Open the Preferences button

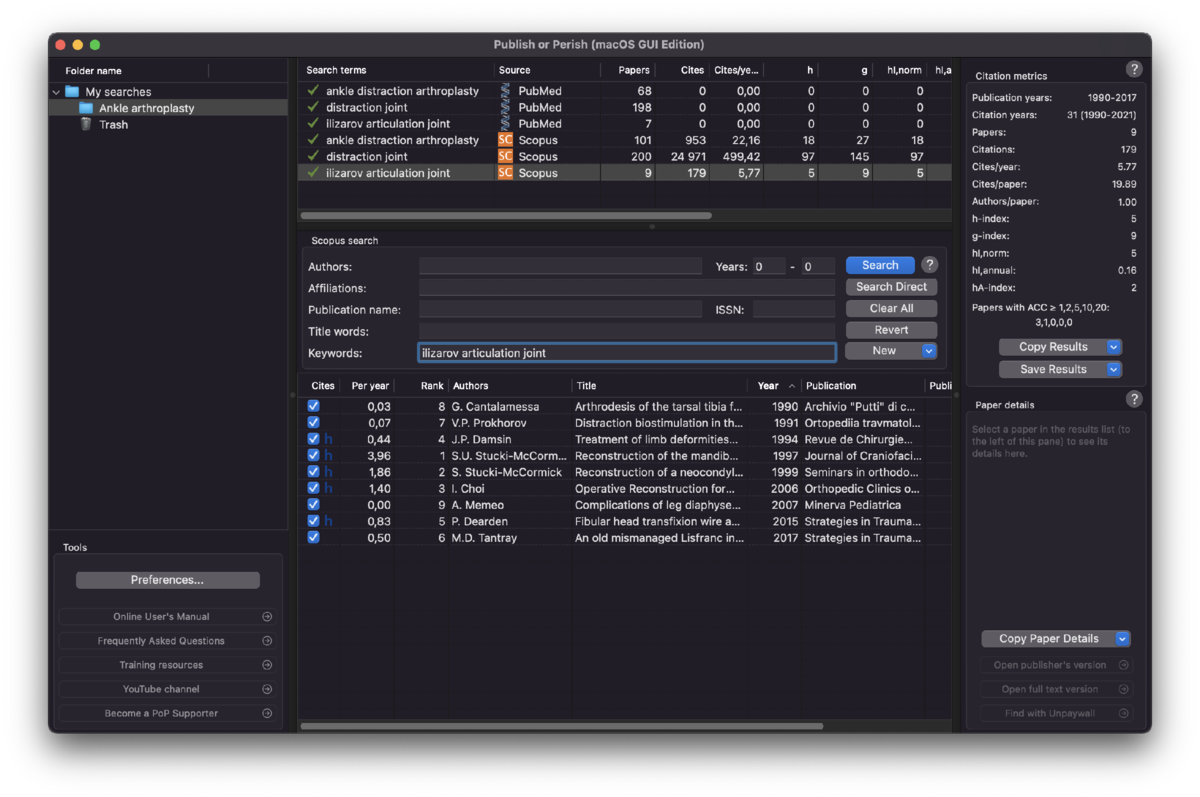coord(167,580)
